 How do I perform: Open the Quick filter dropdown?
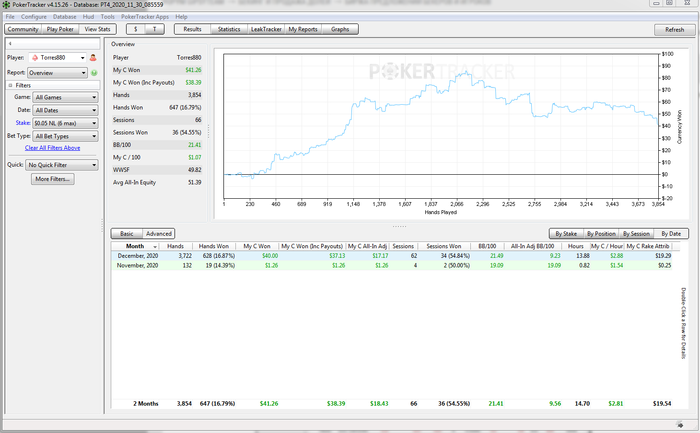pyautogui.click(x=62, y=165)
